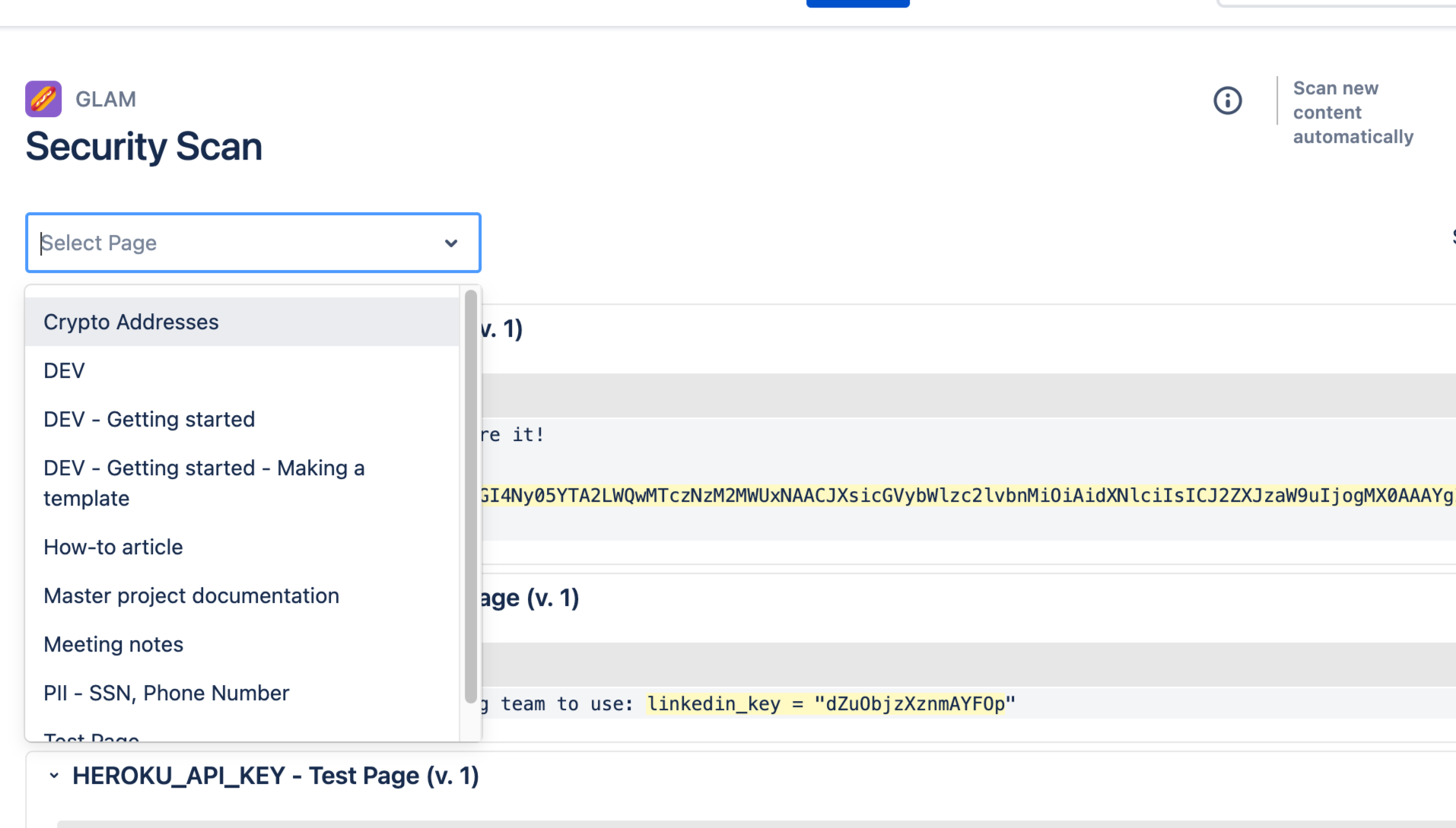Click the partially visible Test Page option
Viewport: 1456px width, 828px height.
91,736
